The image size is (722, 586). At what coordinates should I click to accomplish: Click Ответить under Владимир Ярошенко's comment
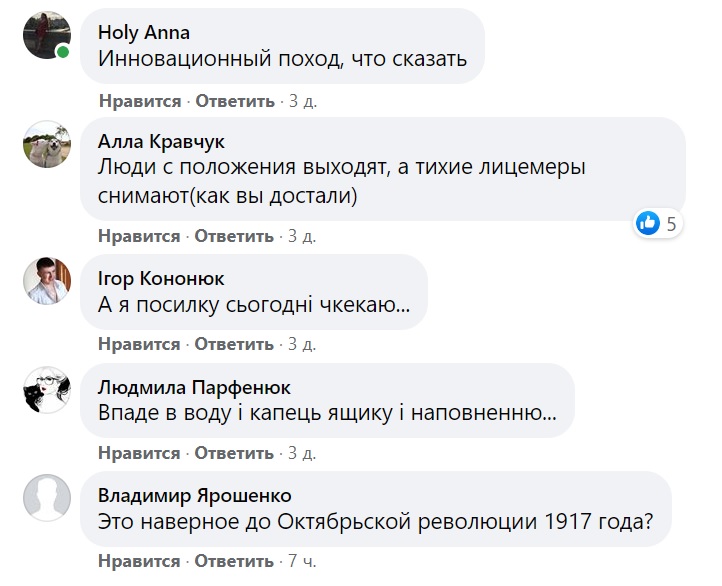tap(234, 562)
